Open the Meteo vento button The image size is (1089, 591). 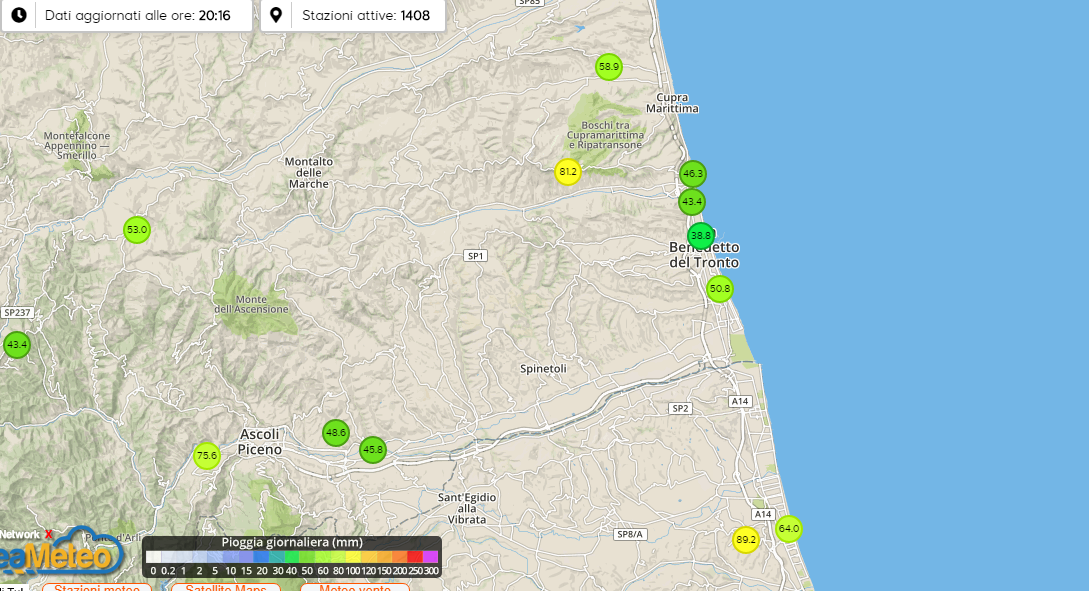pyautogui.click(x=354, y=587)
